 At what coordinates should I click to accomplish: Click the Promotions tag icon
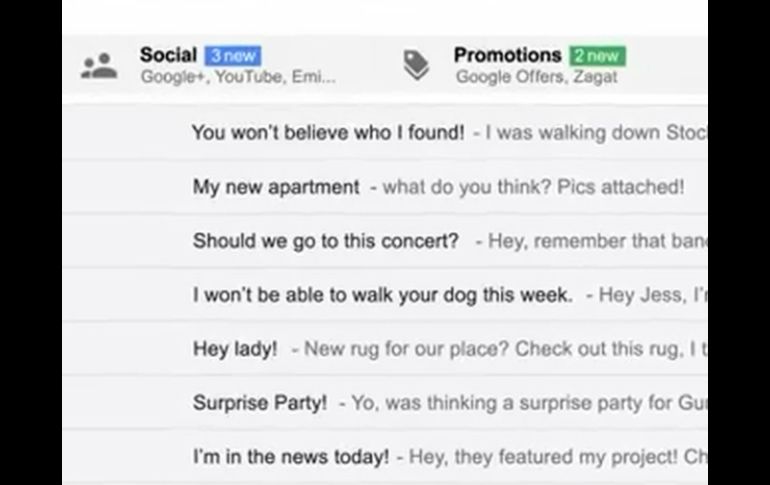[x=416, y=65]
